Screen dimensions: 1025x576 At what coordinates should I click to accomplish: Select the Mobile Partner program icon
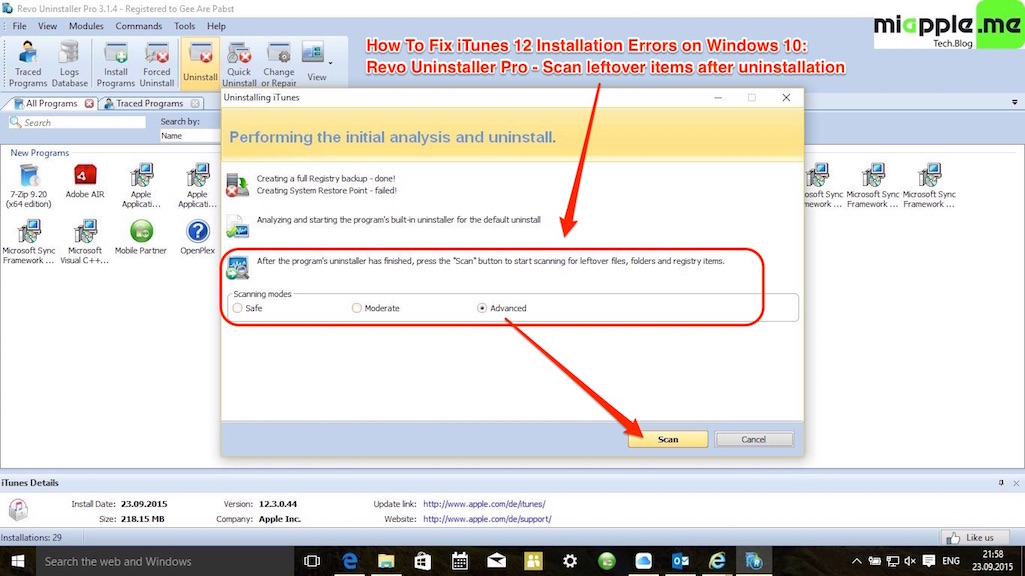coord(141,238)
